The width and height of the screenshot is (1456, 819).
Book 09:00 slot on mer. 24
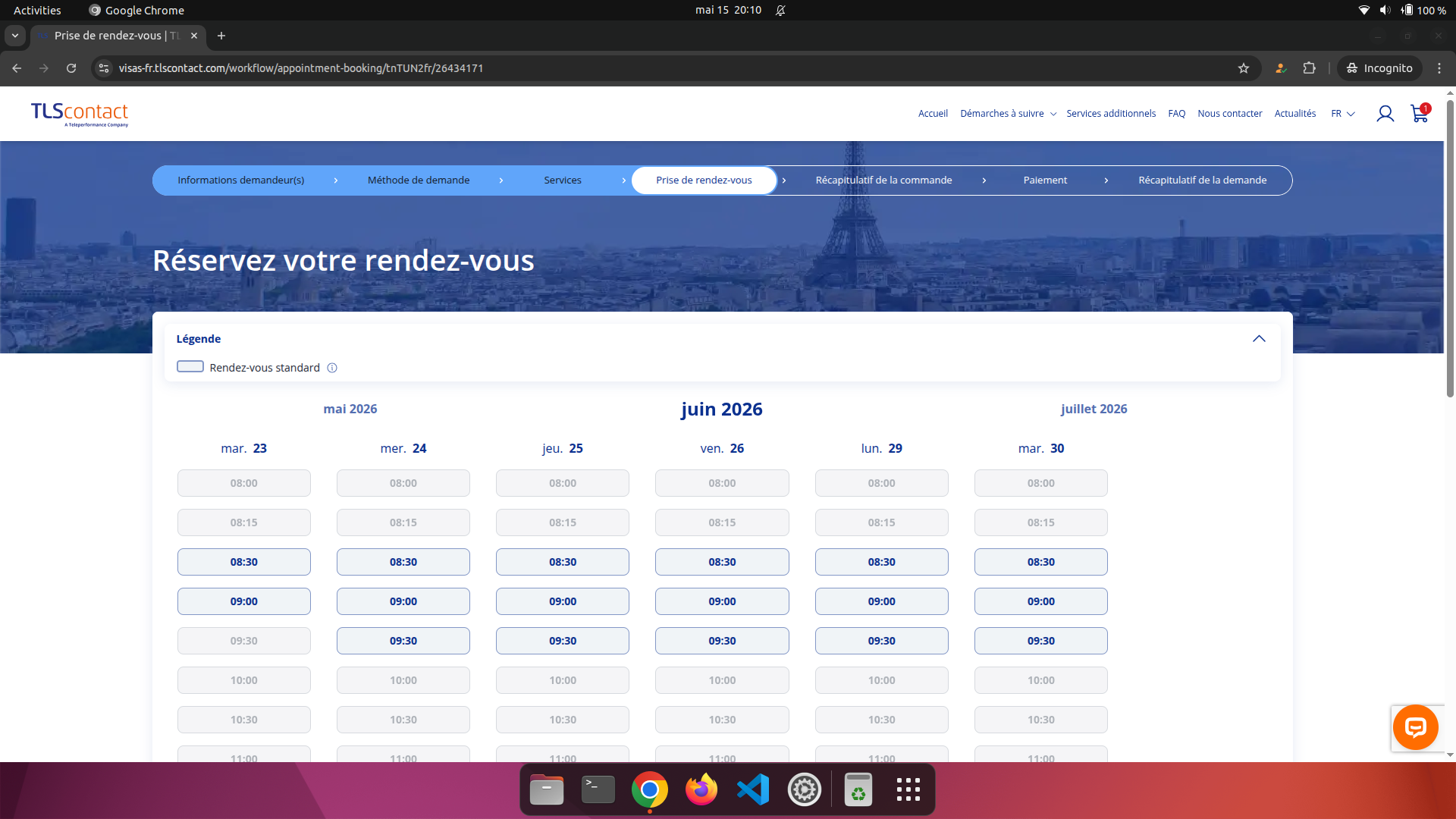point(403,602)
